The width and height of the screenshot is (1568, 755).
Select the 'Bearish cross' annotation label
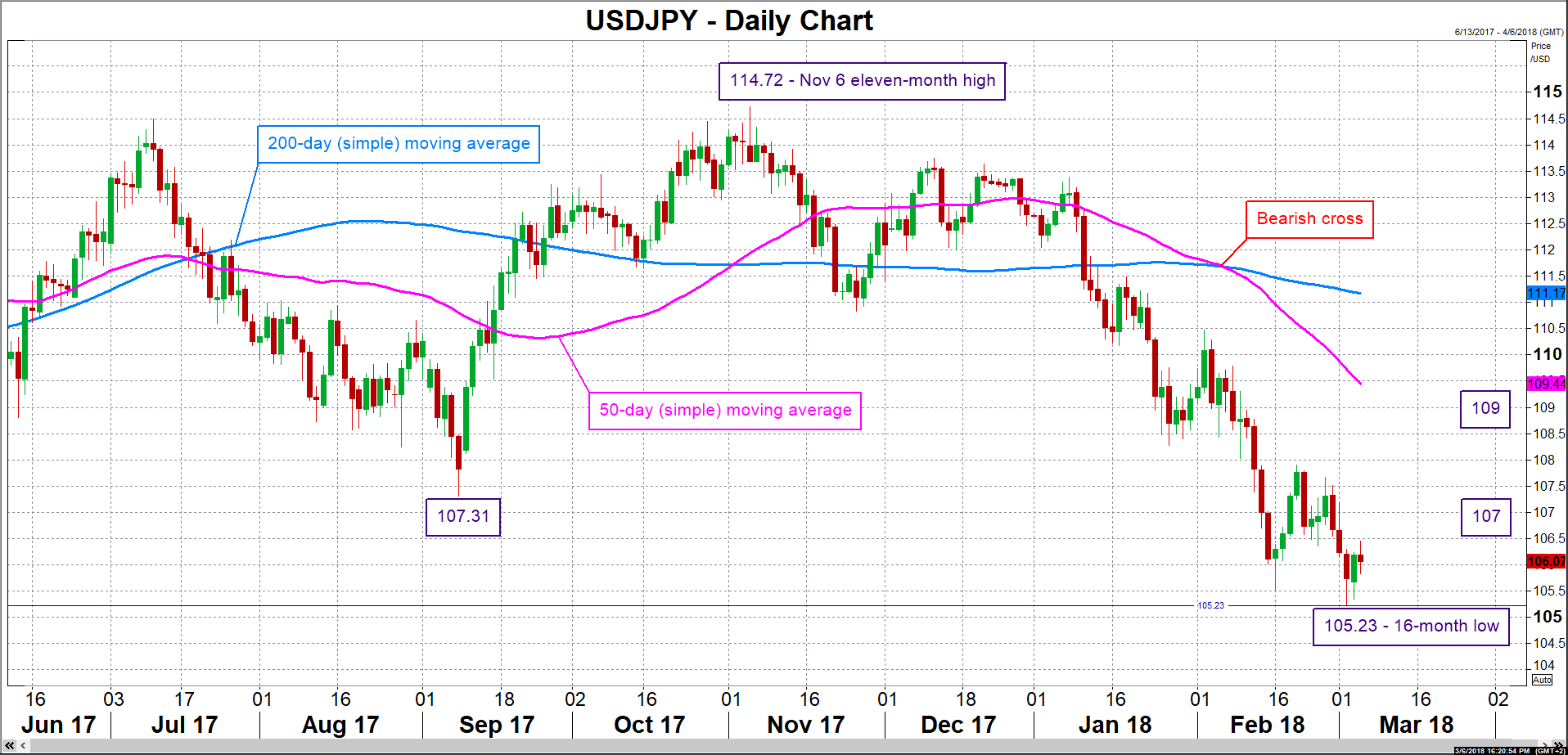click(1309, 219)
